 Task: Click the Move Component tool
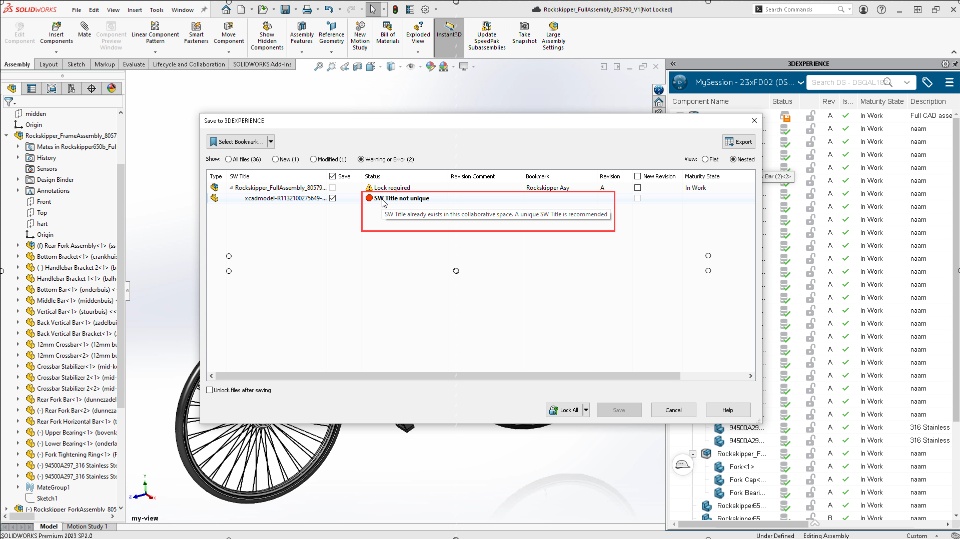228,33
